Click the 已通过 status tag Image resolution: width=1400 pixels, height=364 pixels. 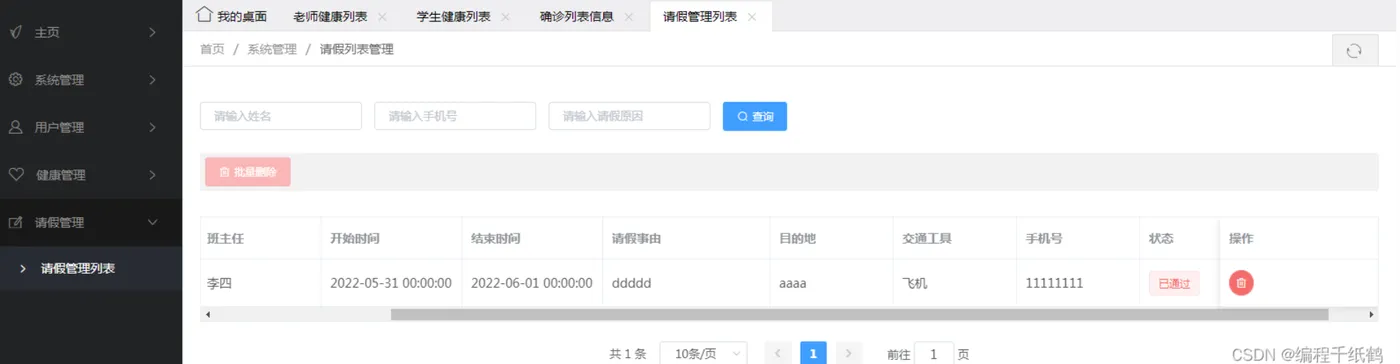[x=1174, y=283]
